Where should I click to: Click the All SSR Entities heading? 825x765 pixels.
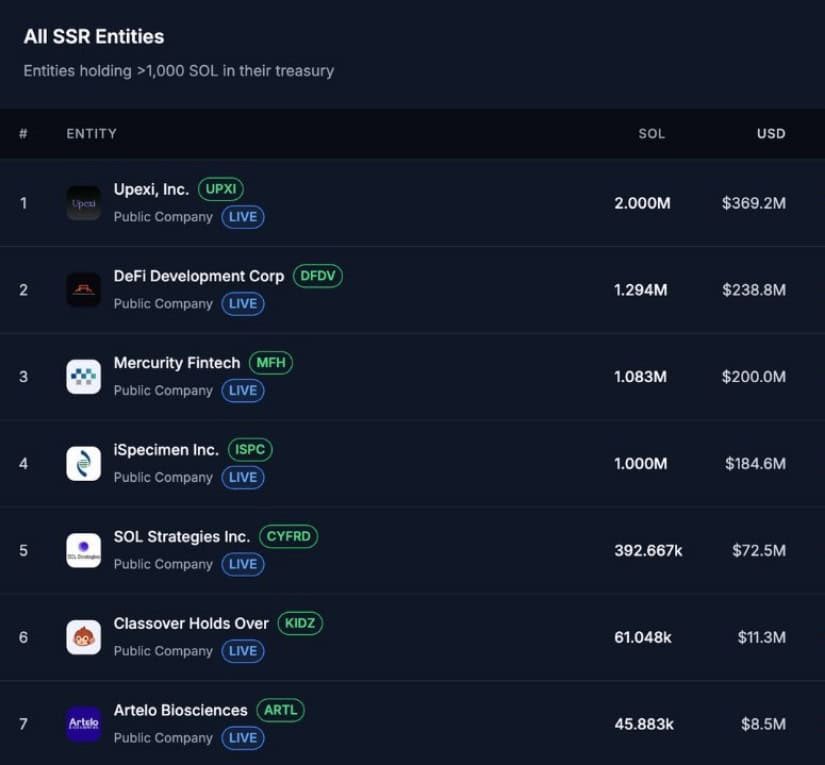click(x=94, y=37)
